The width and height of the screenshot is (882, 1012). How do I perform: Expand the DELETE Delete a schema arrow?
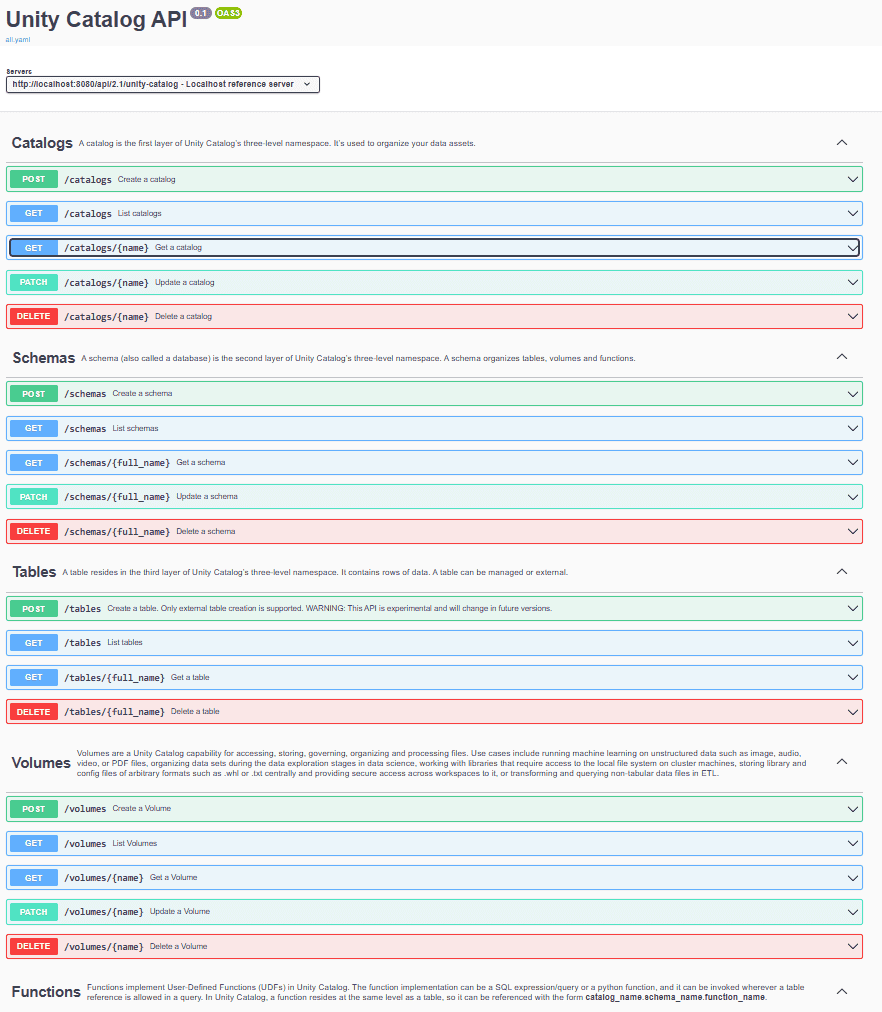tap(852, 531)
